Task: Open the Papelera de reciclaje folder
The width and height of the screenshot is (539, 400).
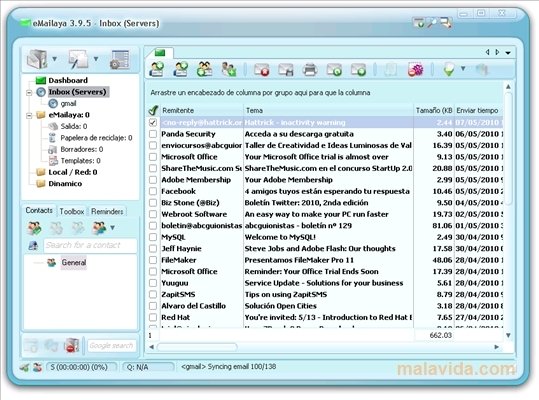Action: point(96,138)
